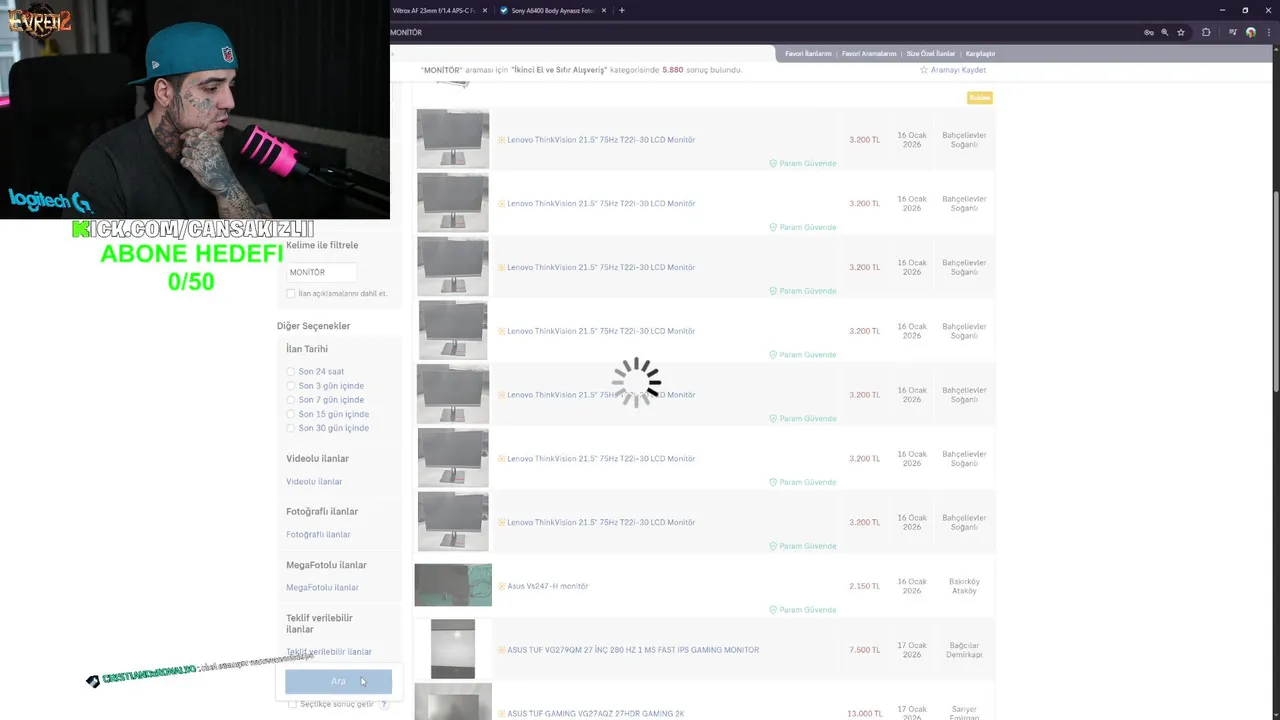The width and height of the screenshot is (1280, 720).
Task: Filter by Fotoğraflı ilanlar link
Action: click(x=318, y=535)
